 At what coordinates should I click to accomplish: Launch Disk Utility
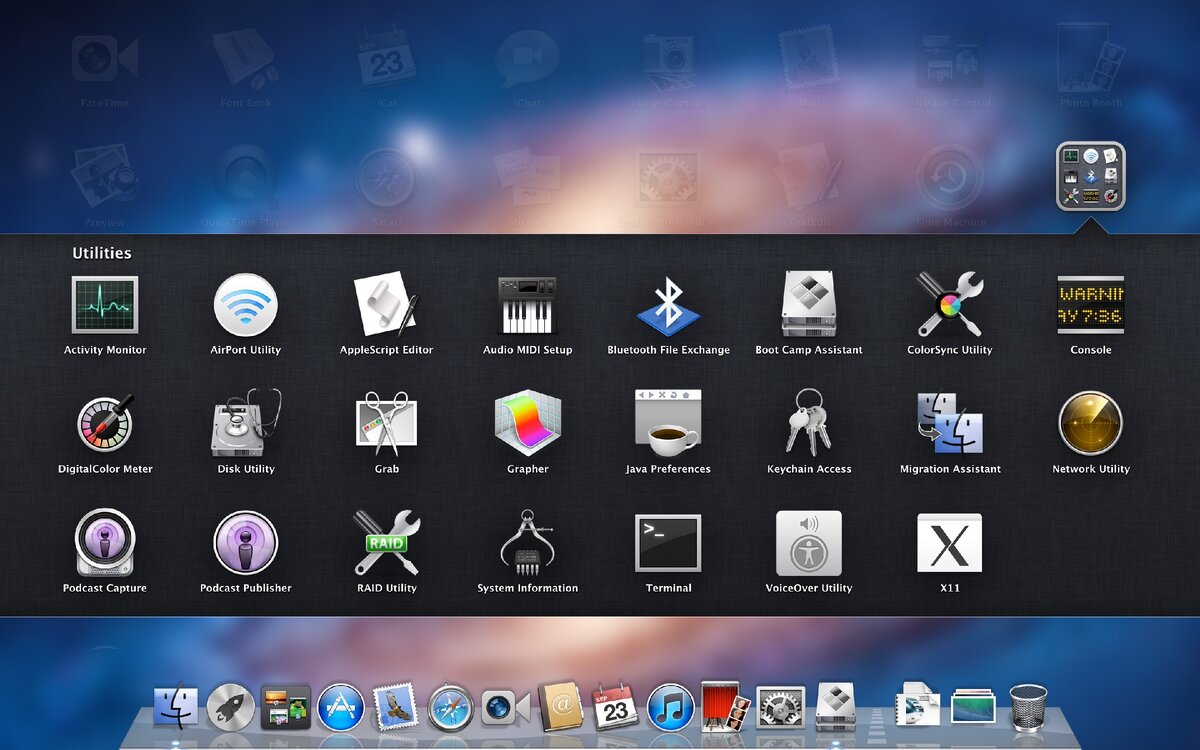[x=246, y=424]
